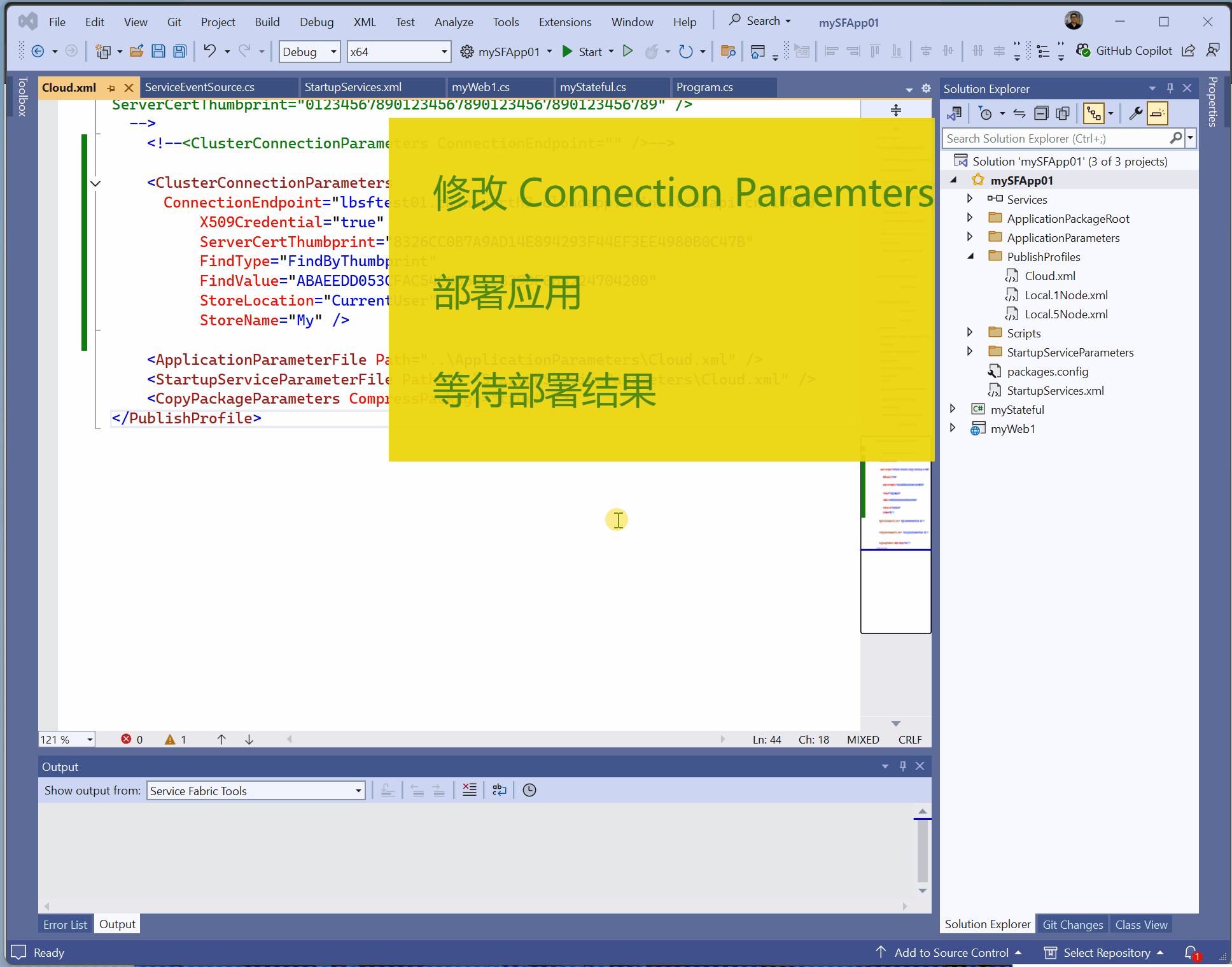Click Add to Source Control button
1232x967 pixels.
(x=951, y=952)
